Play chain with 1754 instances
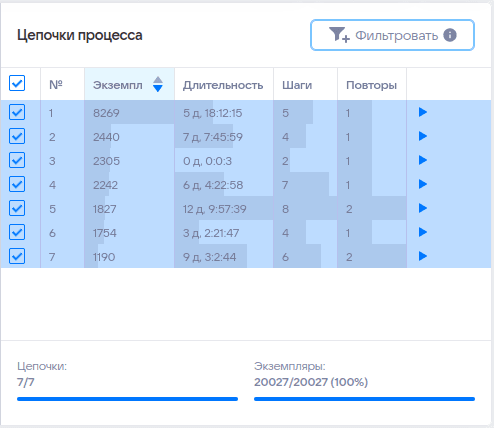Viewport: 494px width, 428px height. click(423, 232)
